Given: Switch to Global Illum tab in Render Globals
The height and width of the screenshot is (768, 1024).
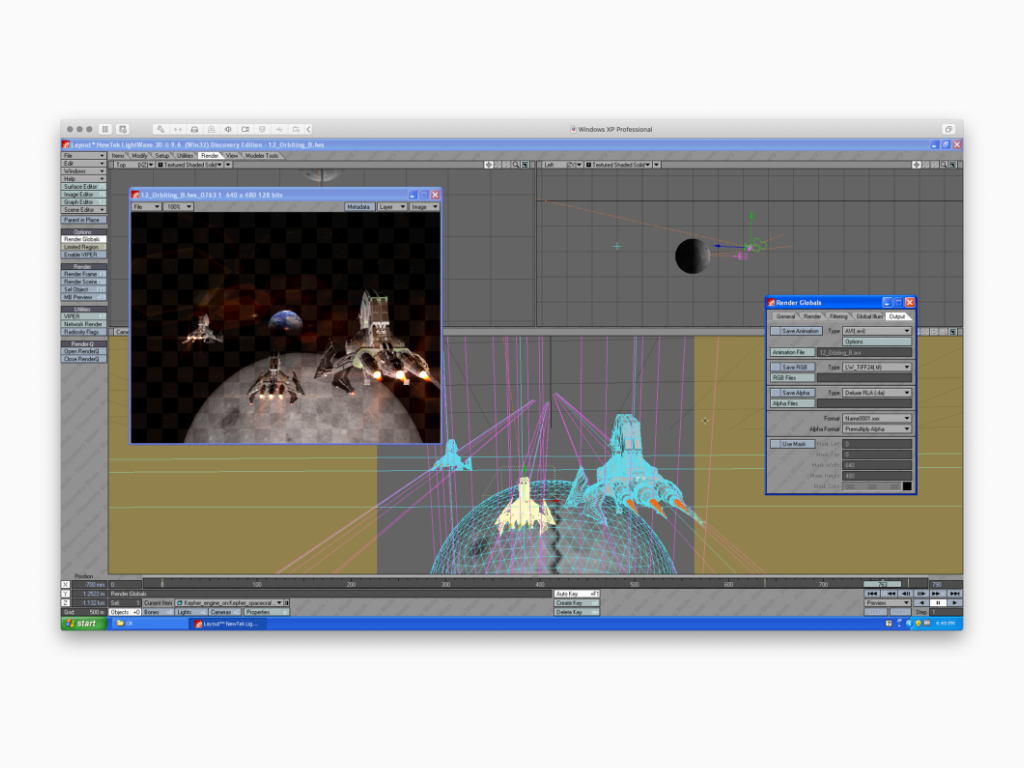Looking at the screenshot, I should 869,316.
